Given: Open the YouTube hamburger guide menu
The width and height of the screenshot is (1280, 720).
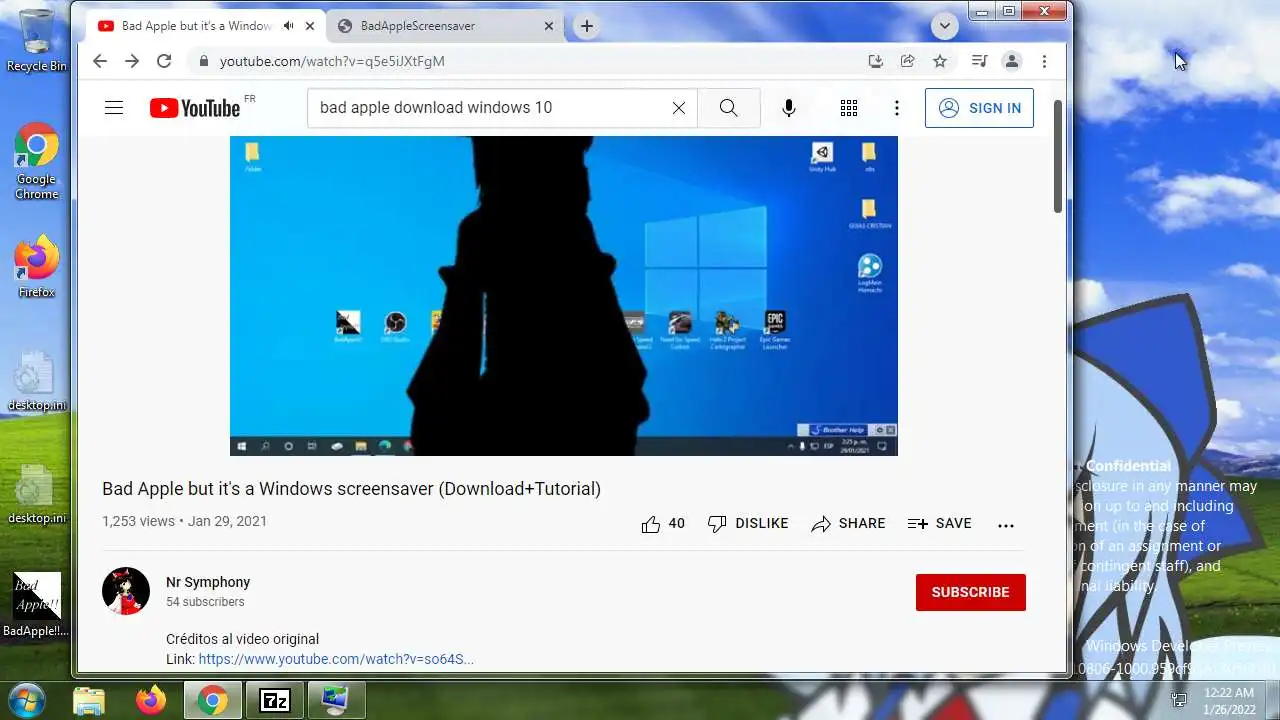Looking at the screenshot, I should (x=114, y=108).
